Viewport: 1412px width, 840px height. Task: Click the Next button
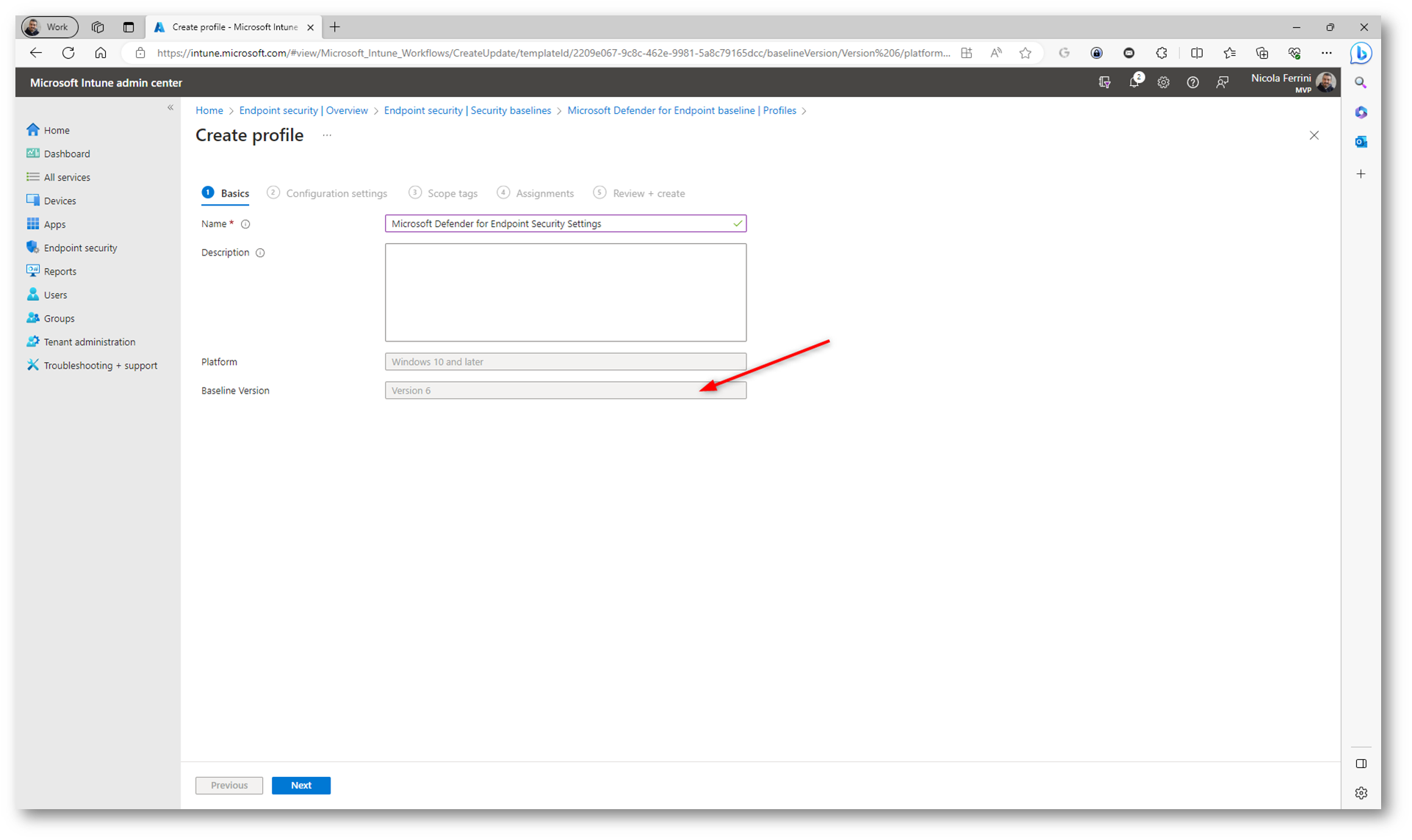coord(301,785)
